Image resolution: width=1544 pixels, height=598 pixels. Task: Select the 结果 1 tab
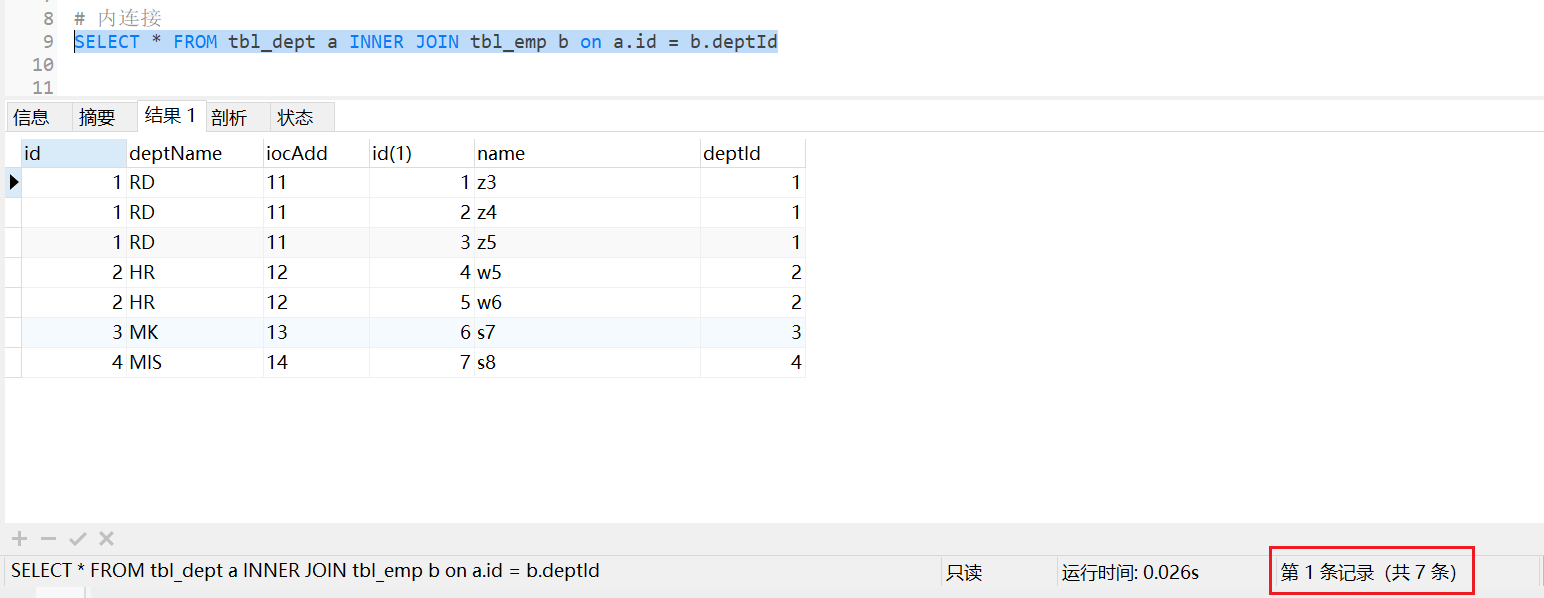(170, 115)
